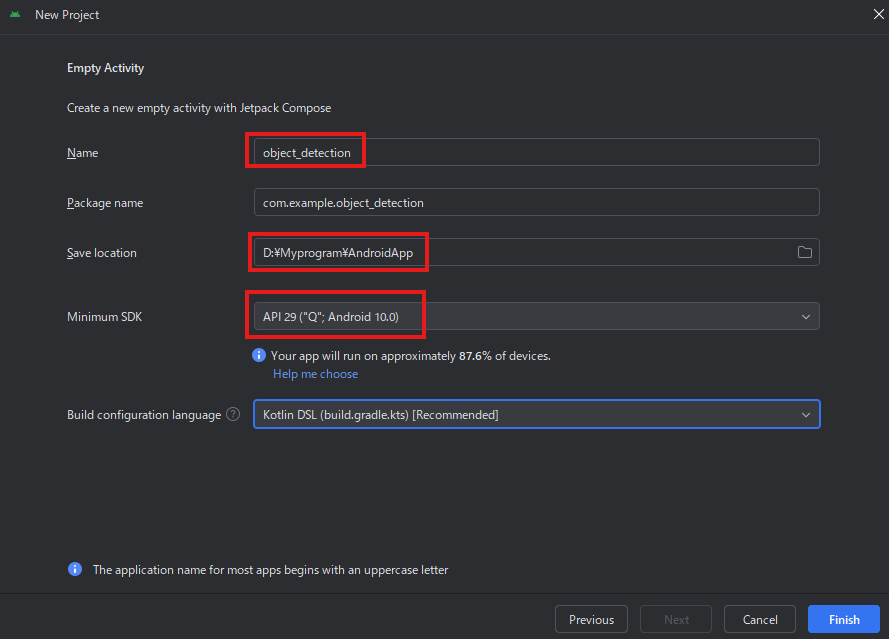Click the info icon next to device percentage
889x639 pixels.
point(259,355)
